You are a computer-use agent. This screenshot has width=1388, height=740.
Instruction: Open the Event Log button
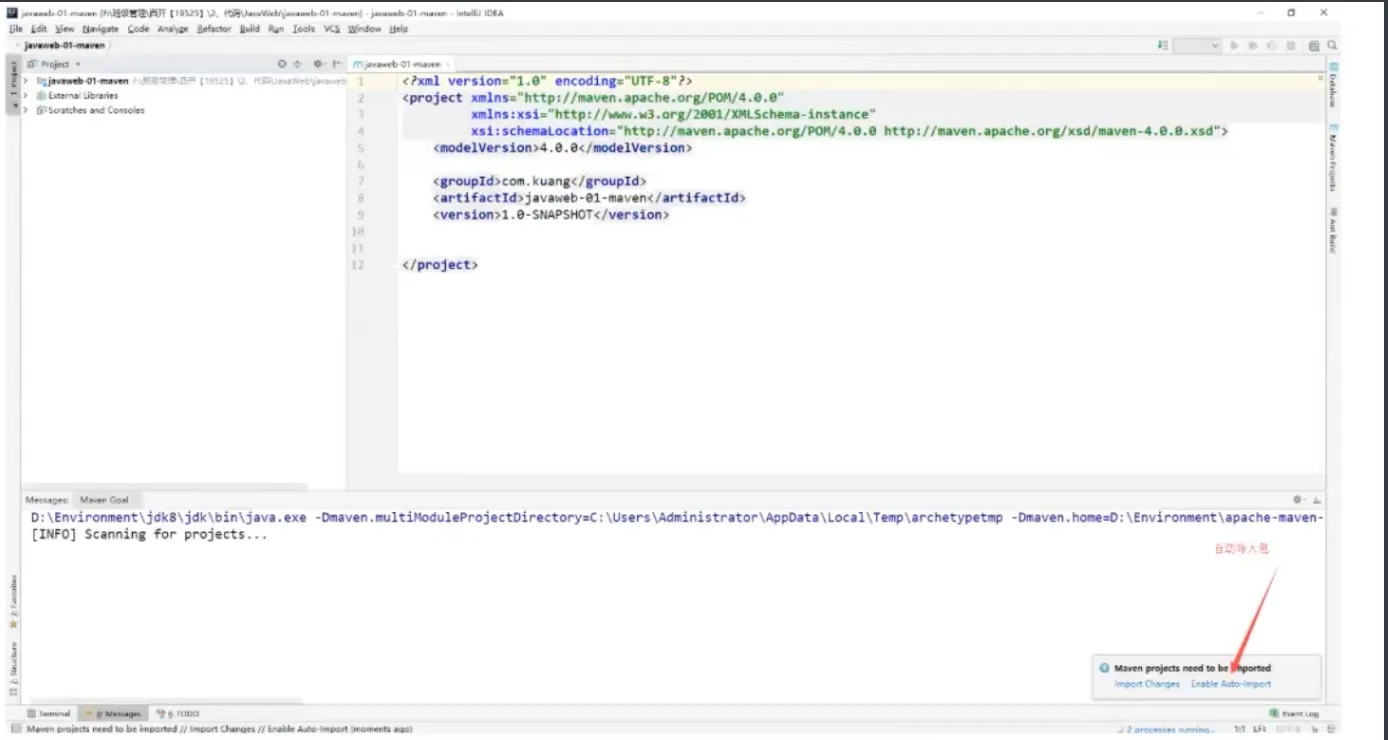click(x=1294, y=714)
